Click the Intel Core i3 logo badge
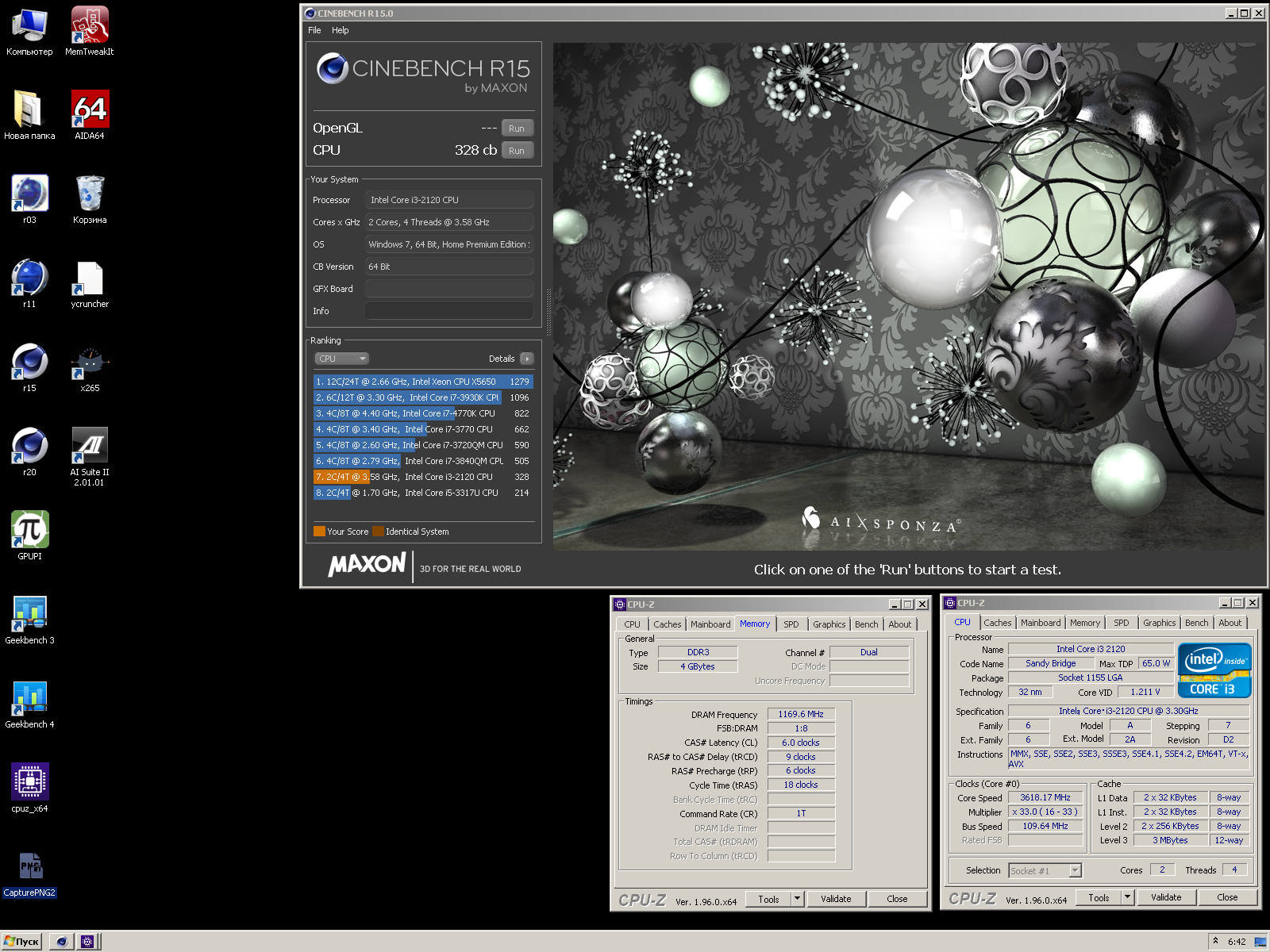Image resolution: width=1270 pixels, height=952 pixels. pyautogui.click(x=1214, y=670)
